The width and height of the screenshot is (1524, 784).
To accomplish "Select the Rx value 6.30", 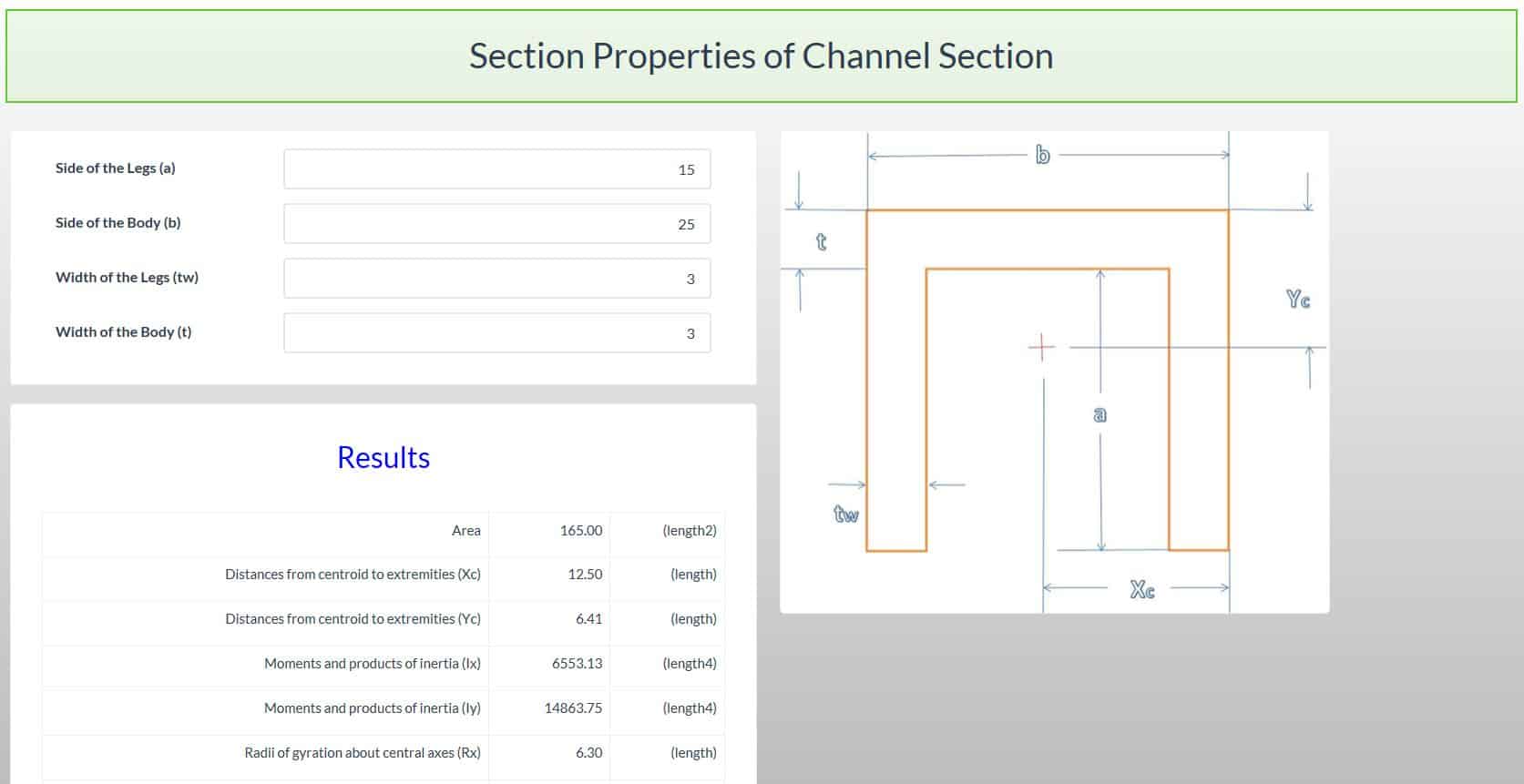I will pyautogui.click(x=589, y=753).
